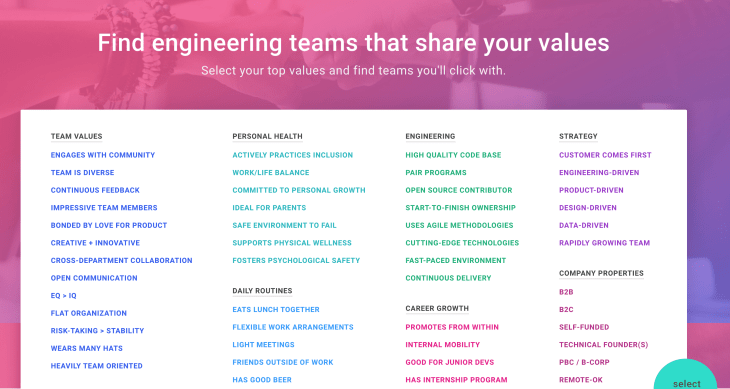Image resolution: width=730 pixels, height=389 pixels.
Task: Click Has Good Beer daily routine
Action: click(262, 380)
